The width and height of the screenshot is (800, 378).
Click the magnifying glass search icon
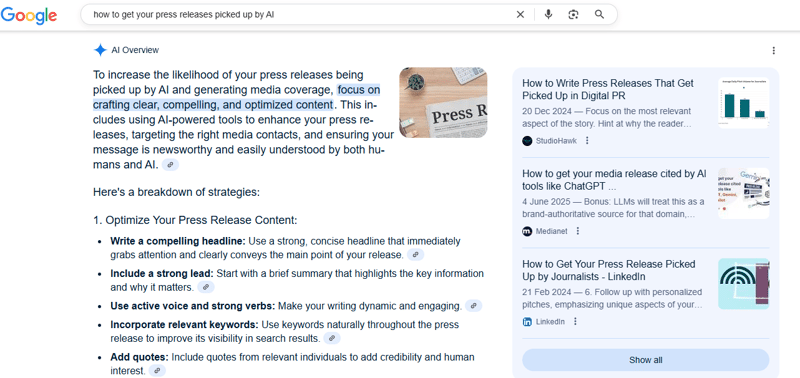click(x=599, y=15)
